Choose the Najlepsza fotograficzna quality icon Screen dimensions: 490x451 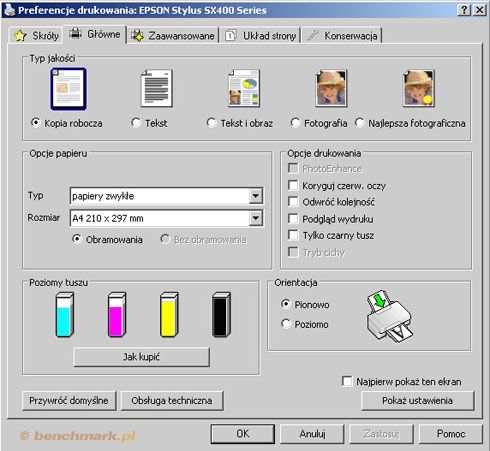(418, 88)
